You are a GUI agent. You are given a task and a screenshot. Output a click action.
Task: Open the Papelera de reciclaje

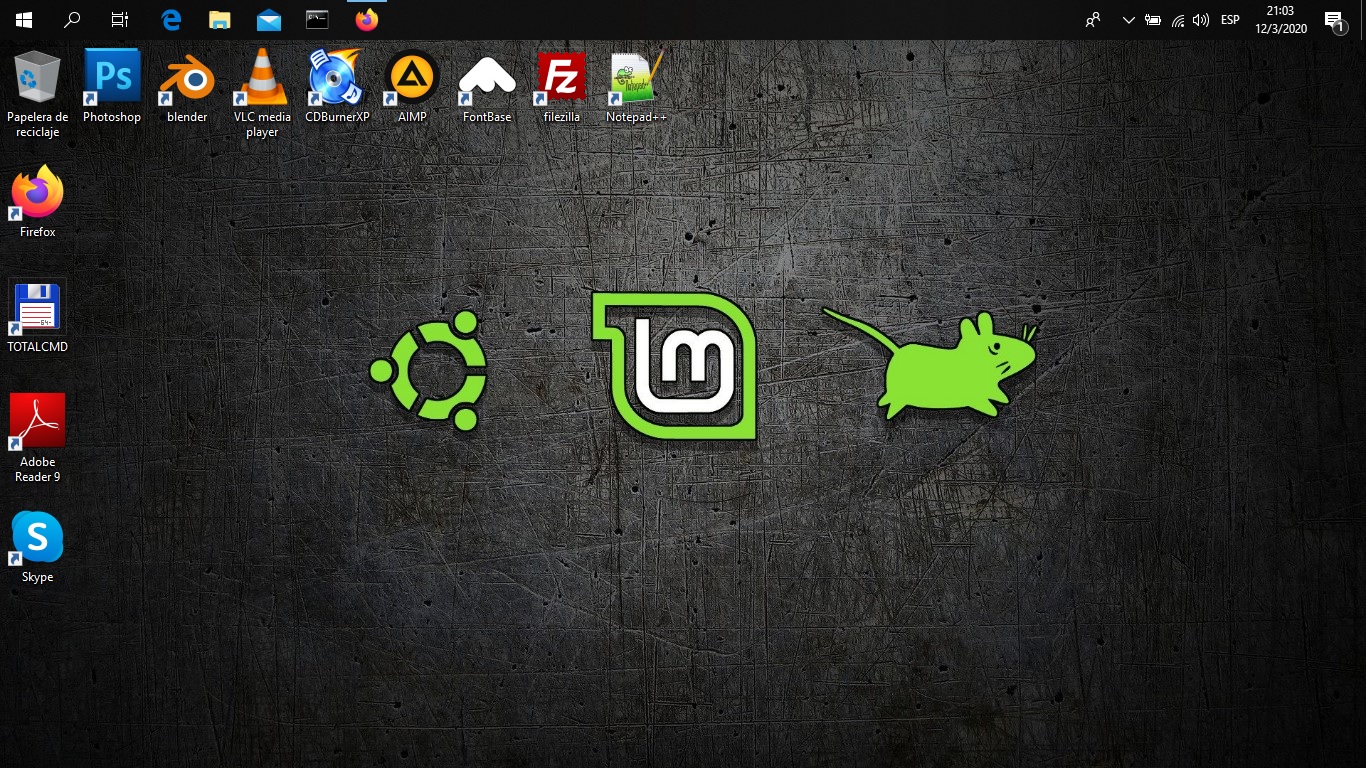pyautogui.click(x=37, y=75)
